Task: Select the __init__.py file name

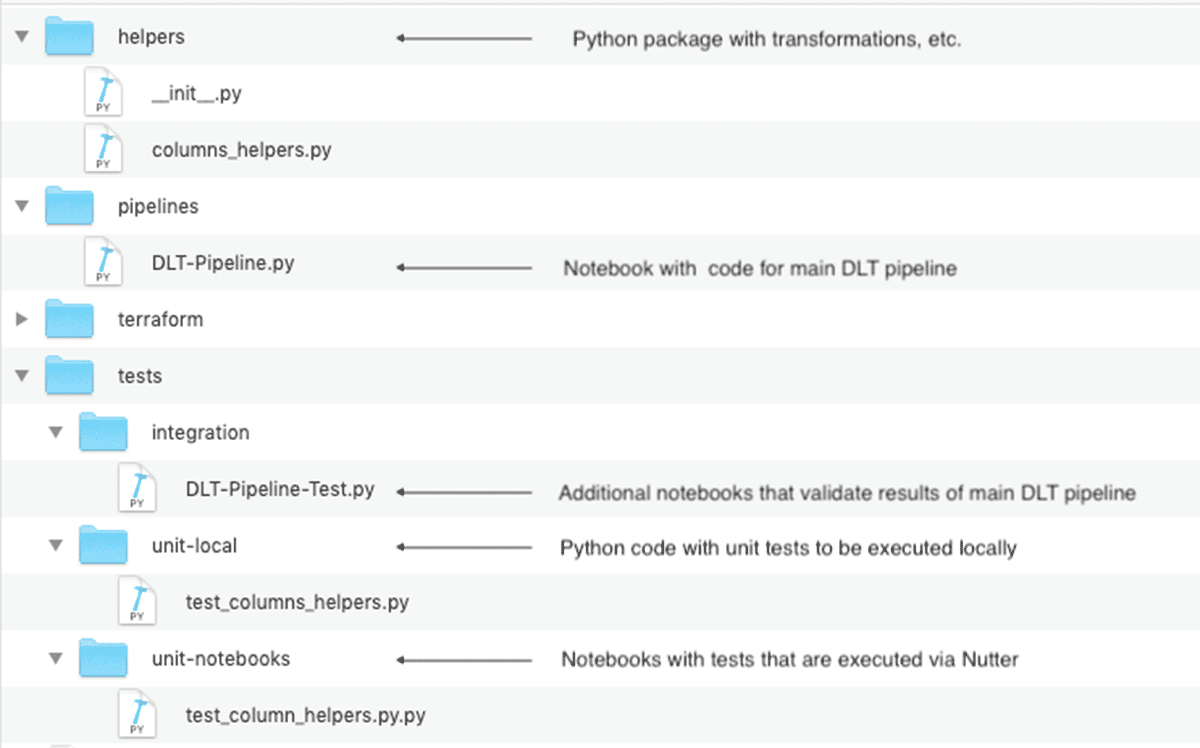Action: [196, 94]
